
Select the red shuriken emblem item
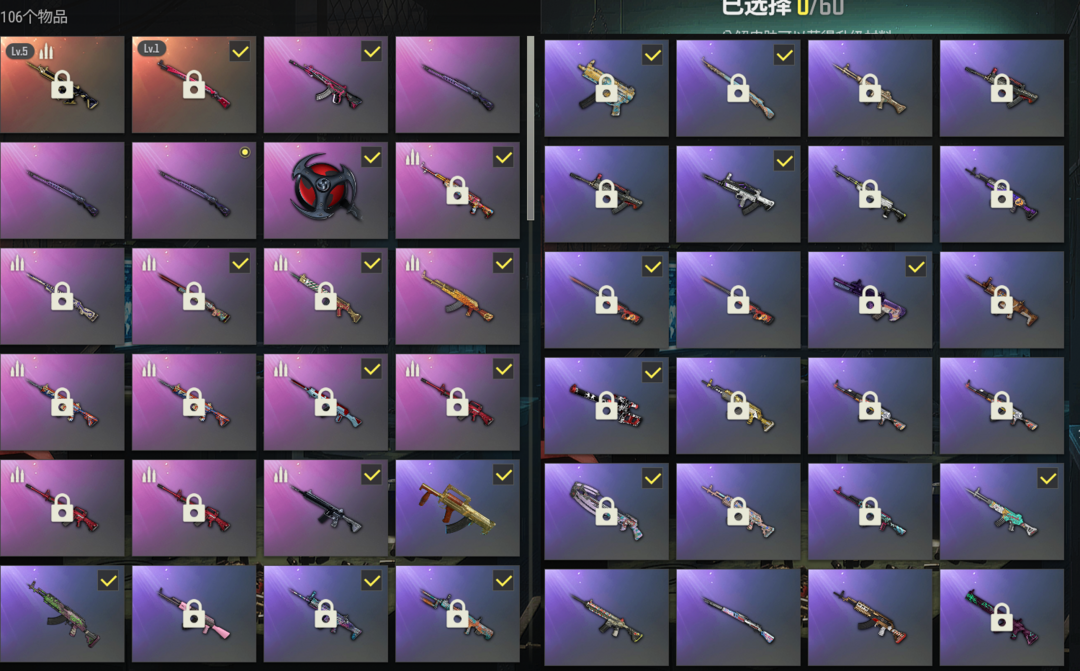[x=325, y=190]
